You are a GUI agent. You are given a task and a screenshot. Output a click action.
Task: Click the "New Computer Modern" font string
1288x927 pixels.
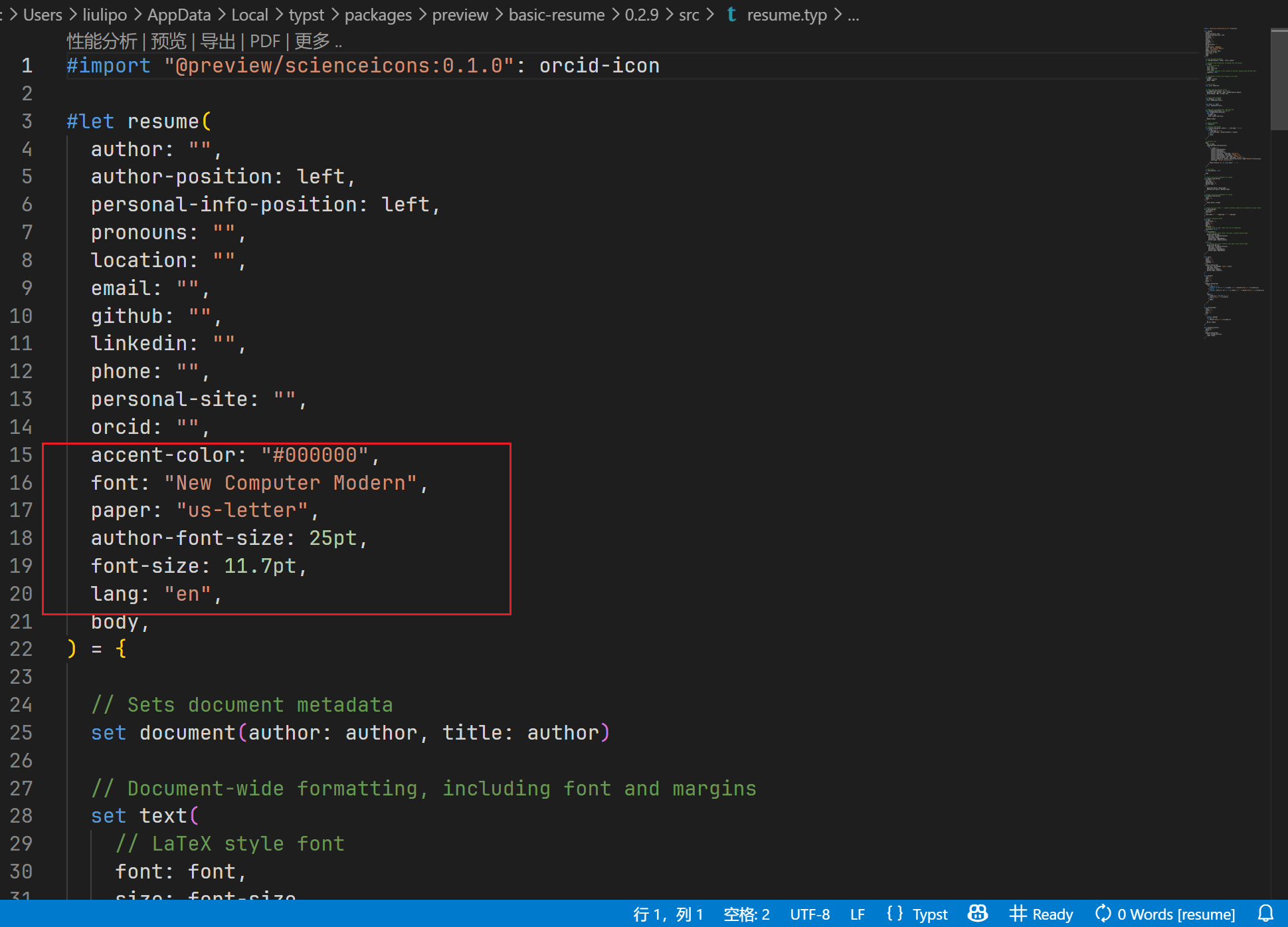[x=291, y=482]
